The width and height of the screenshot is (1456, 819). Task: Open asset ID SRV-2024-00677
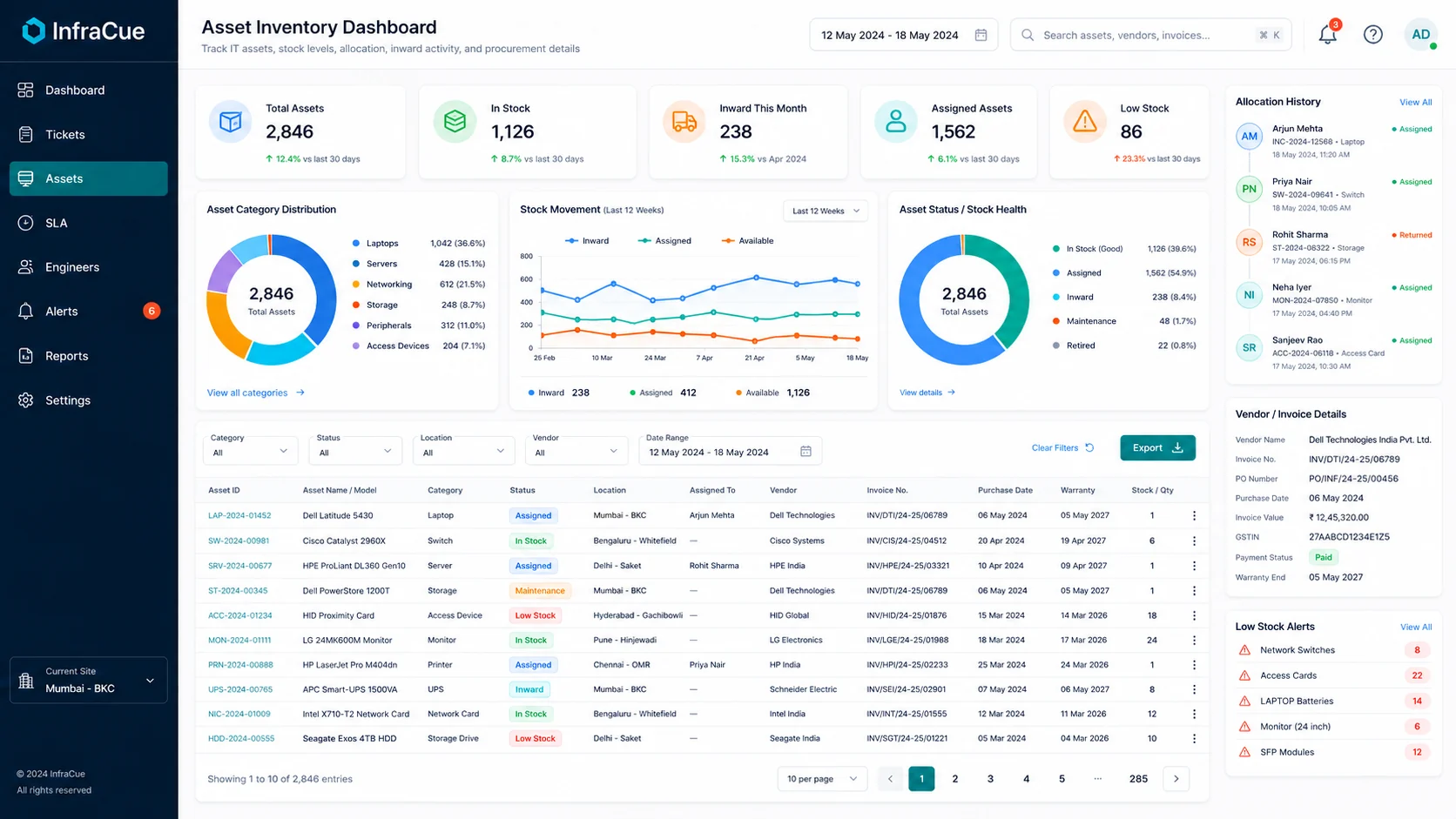(x=239, y=566)
